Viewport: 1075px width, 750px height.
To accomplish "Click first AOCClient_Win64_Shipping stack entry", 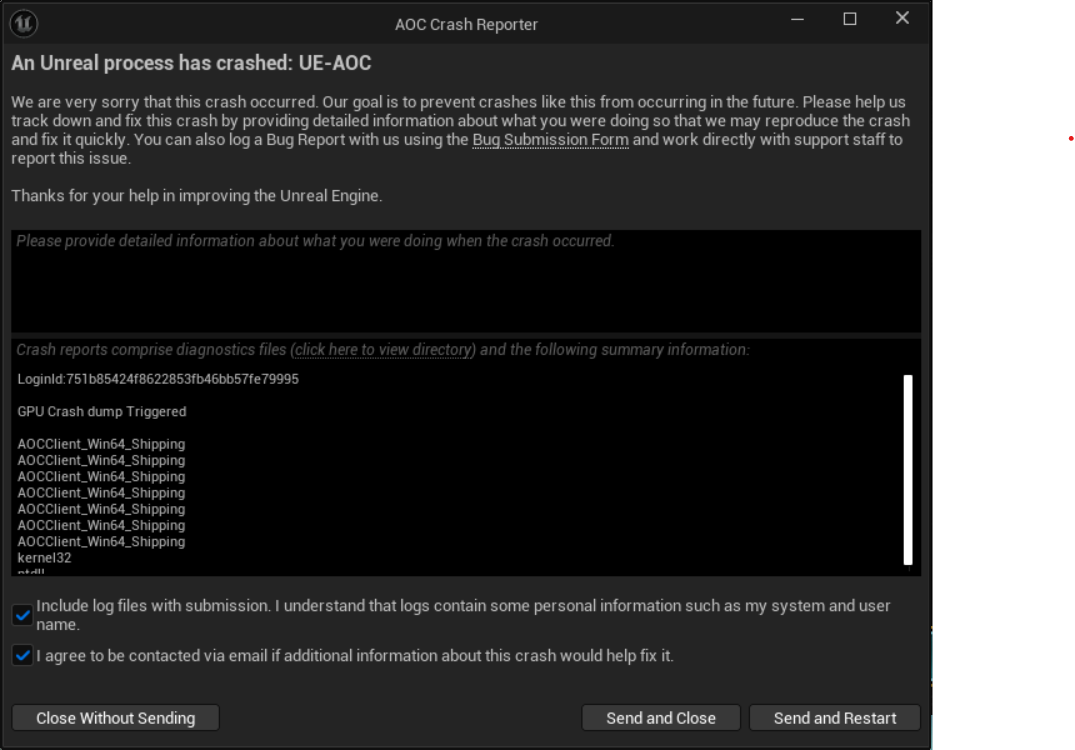I will click(x=101, y=444).
